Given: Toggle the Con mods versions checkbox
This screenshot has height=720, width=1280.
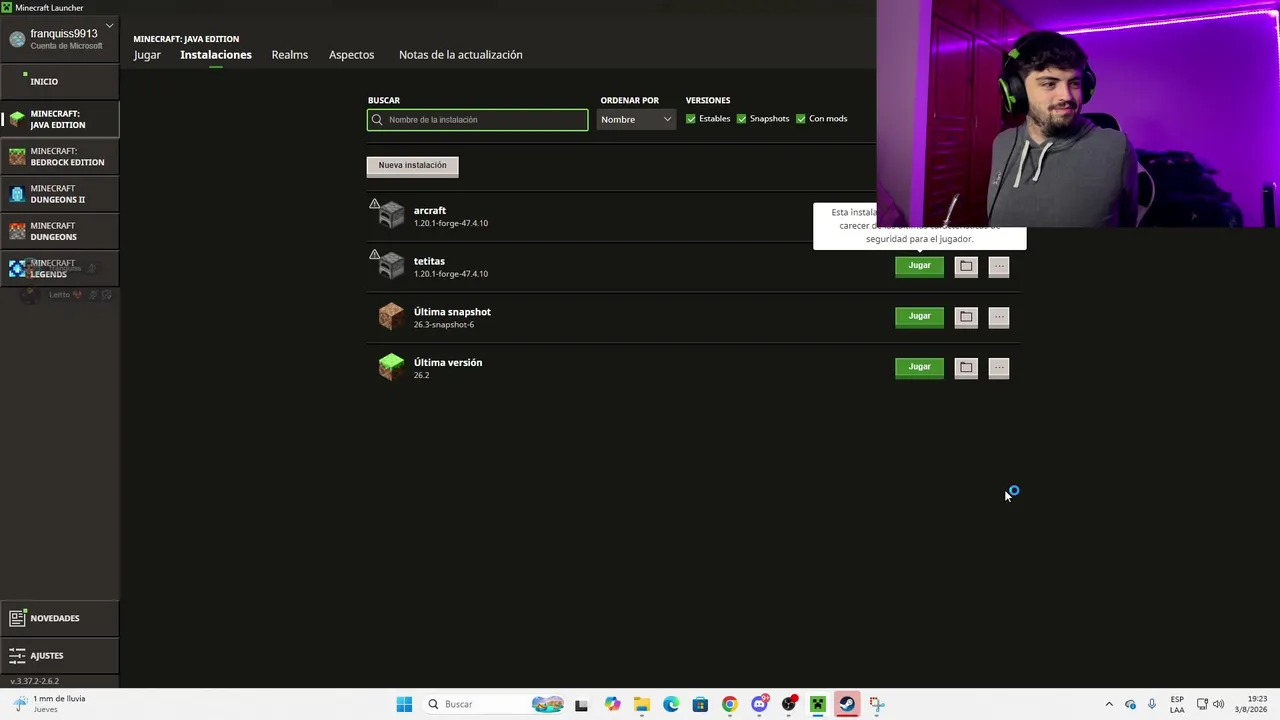Looking at the screenshot, I should pyautogui.click(x=801, y=119).
